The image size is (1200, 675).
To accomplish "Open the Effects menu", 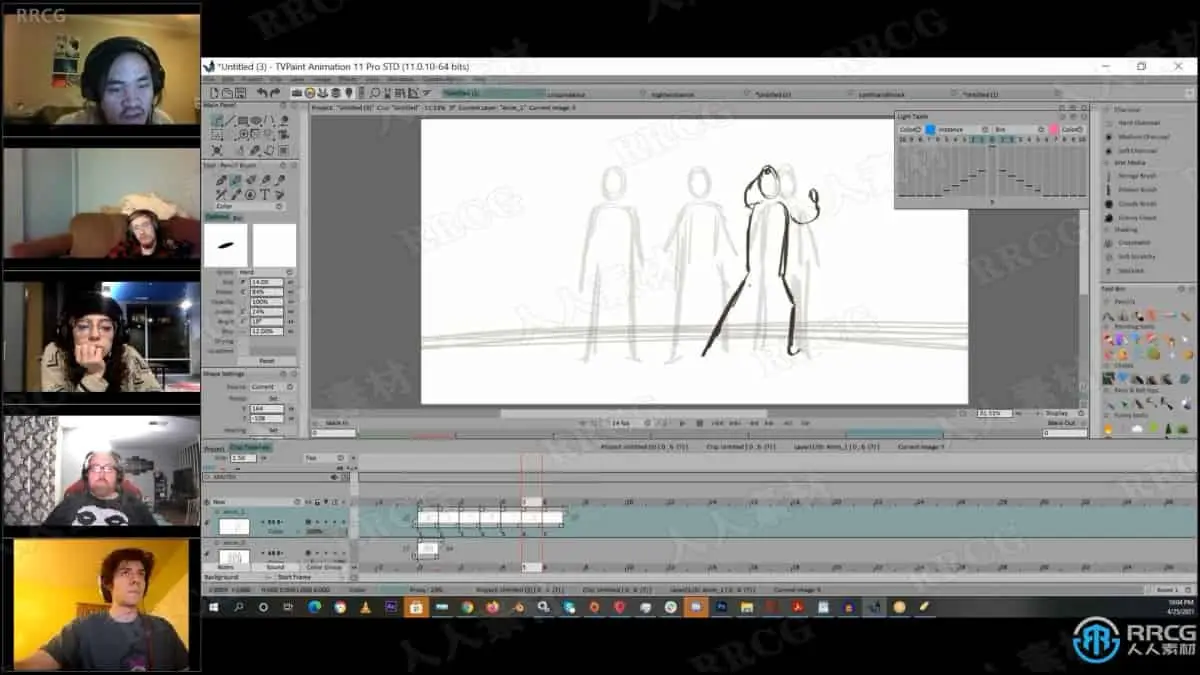I will tap(347, 79).
